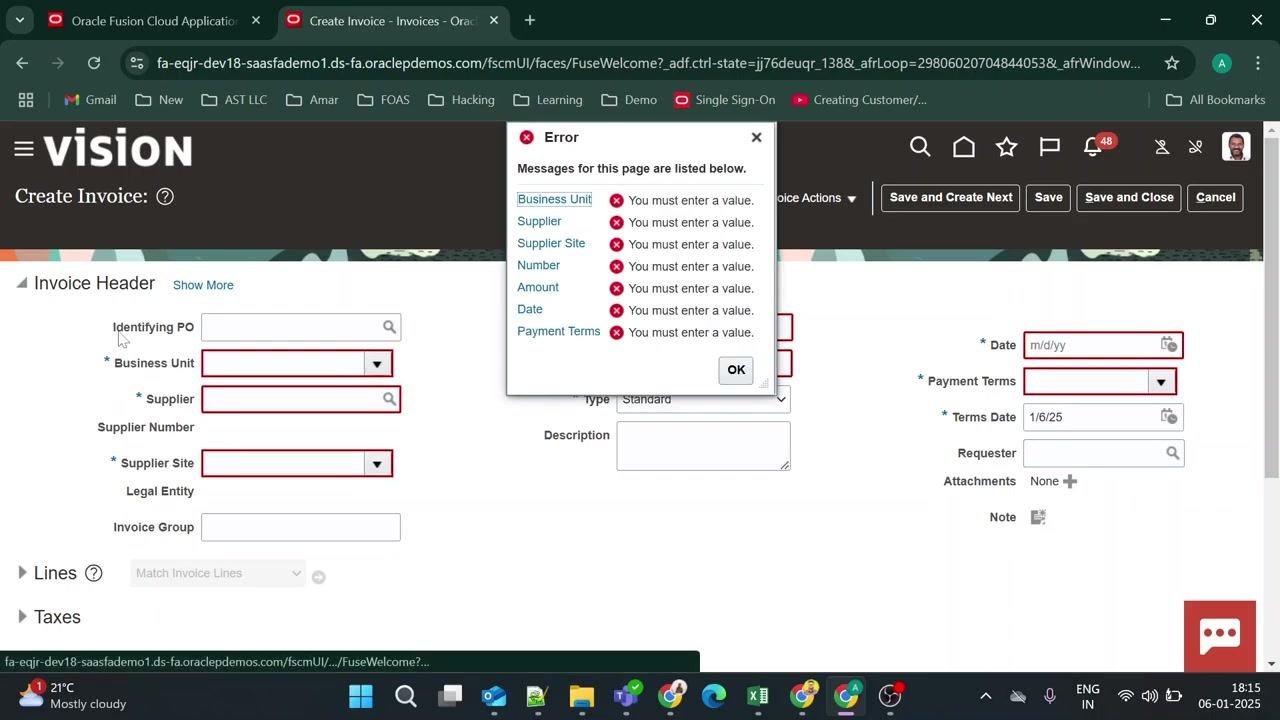
Task: Click the Save and Close button
Action: pos(1129,197)
